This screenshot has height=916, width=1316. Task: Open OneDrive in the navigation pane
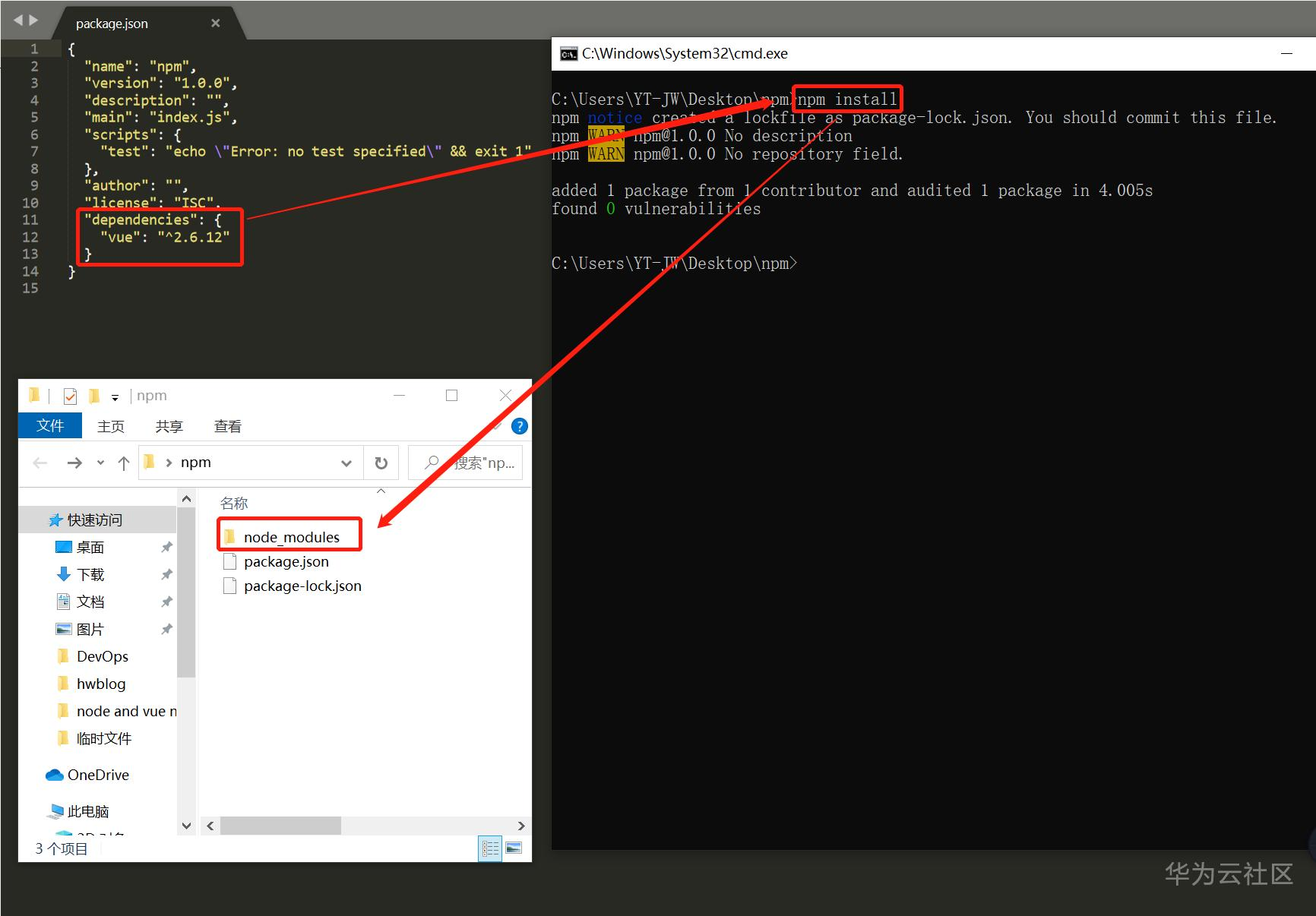pos(98,775)
